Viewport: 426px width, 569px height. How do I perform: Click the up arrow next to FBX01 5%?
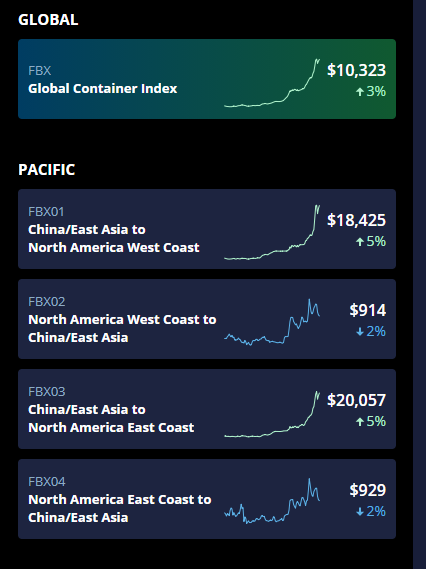pyautogui.click(x=360, y=242)
